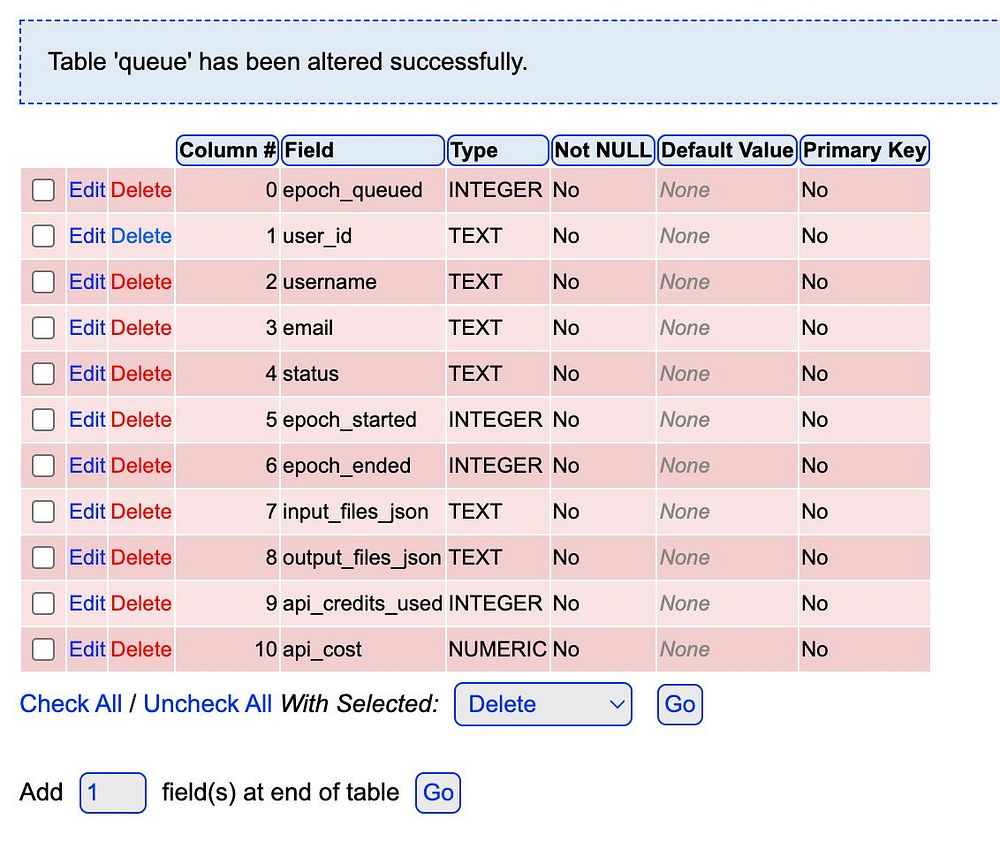Edit the epoch_queued field
Screen dimensions: 1000x843
(x=87, y=189)
